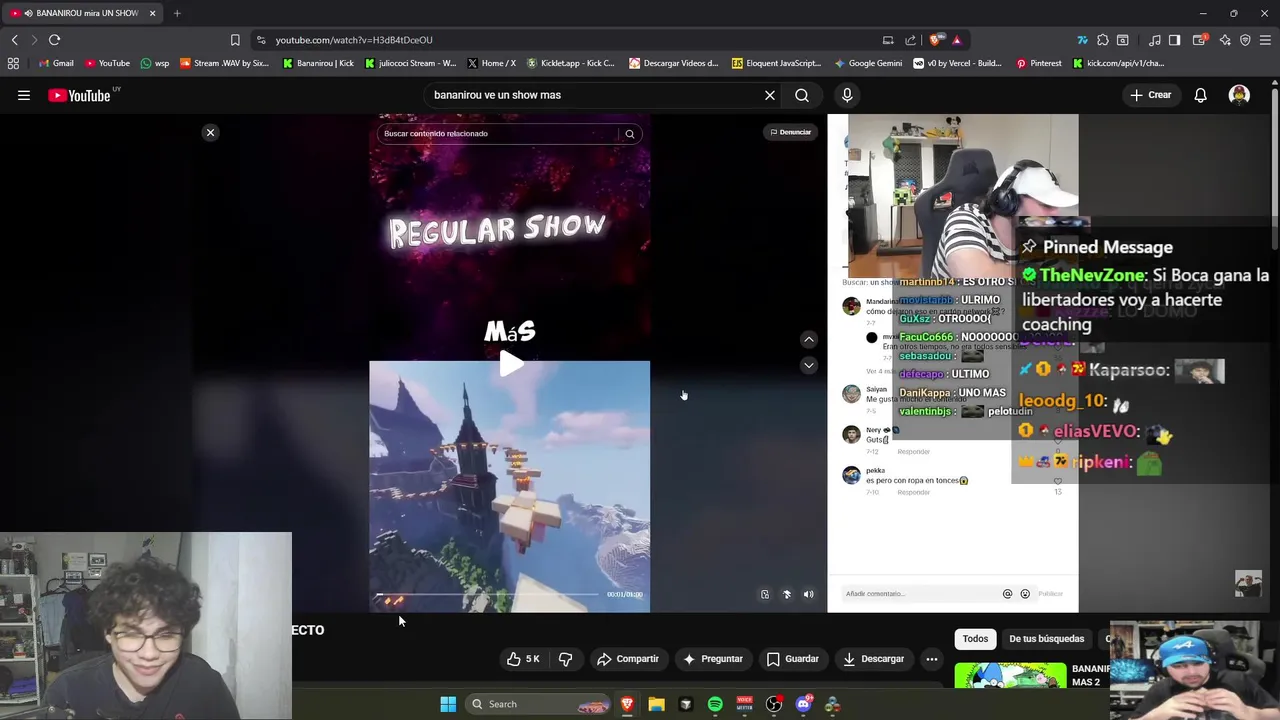Select the De tus búsquedas chip
This screenshot has height=720, width=1280.
point(1046,639)
